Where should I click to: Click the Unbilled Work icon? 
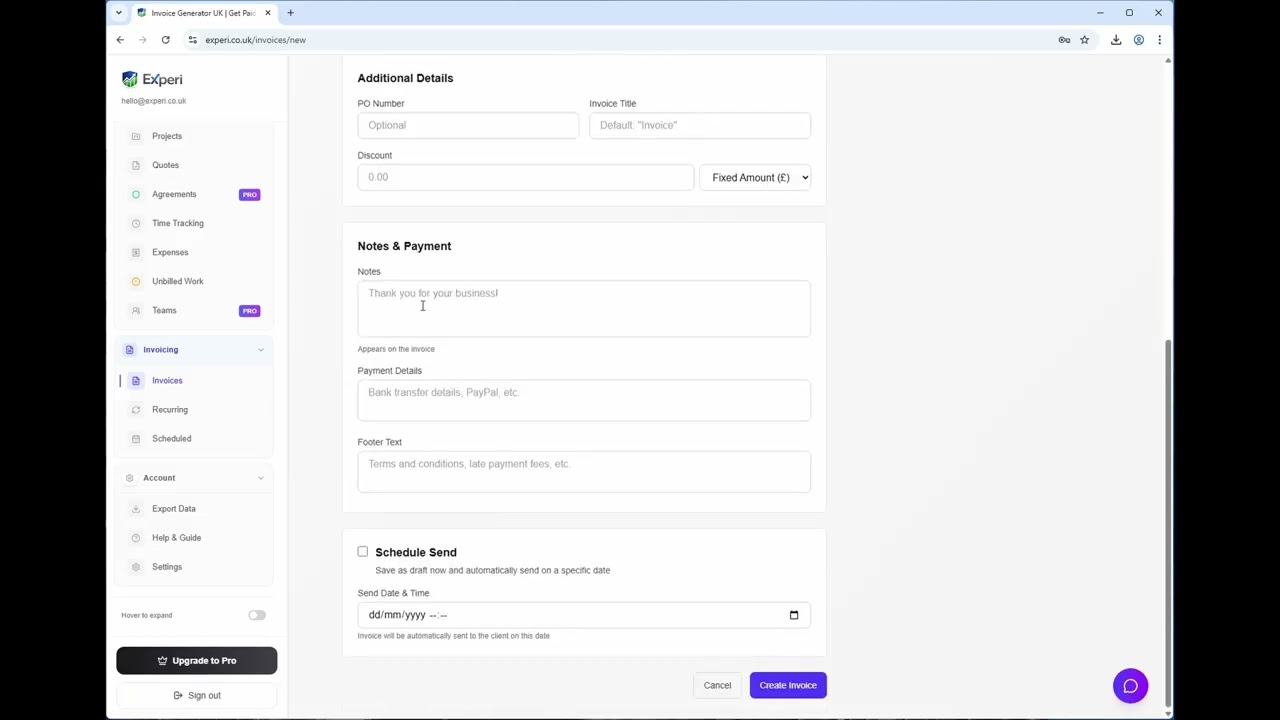[136, 281]
